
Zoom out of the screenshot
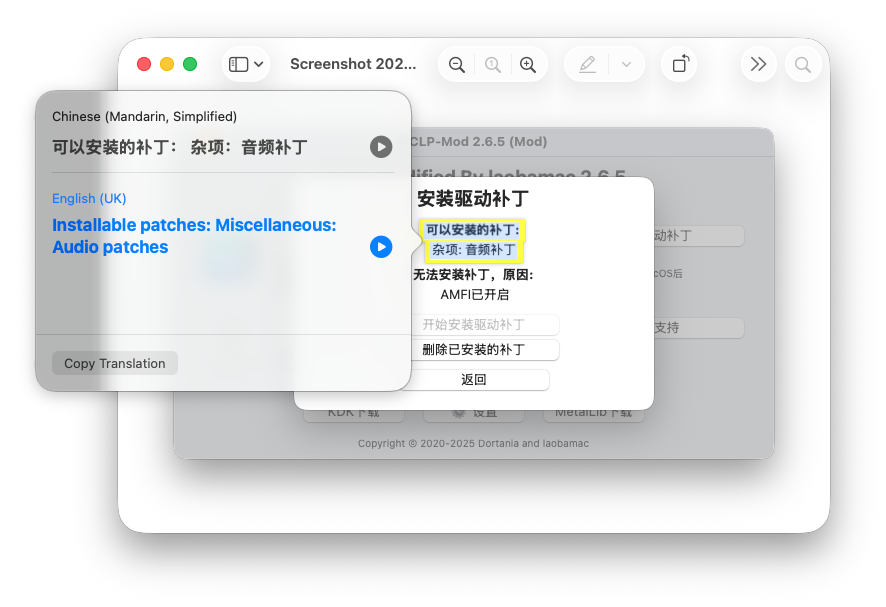(456, 63)
